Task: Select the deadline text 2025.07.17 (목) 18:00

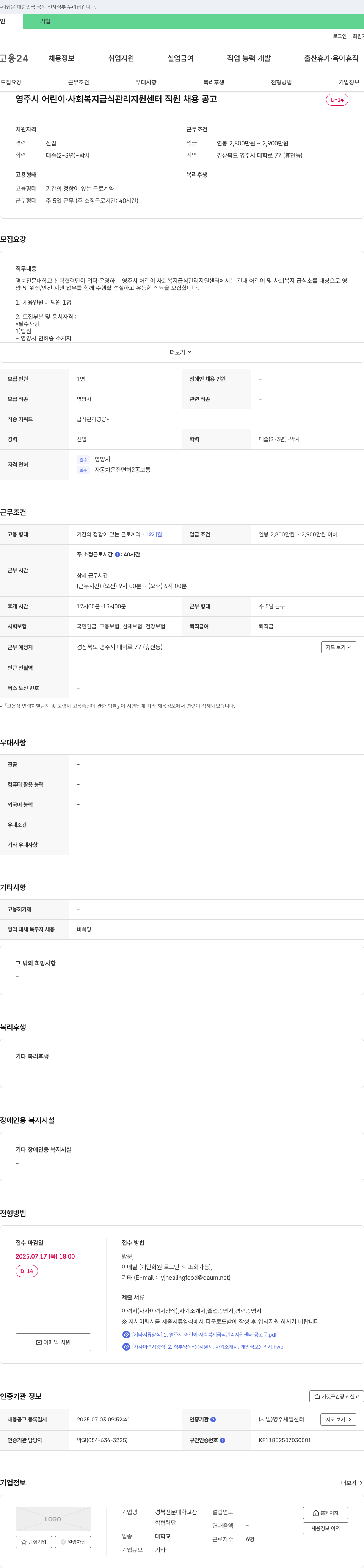Action: [x=45, y=1256]
